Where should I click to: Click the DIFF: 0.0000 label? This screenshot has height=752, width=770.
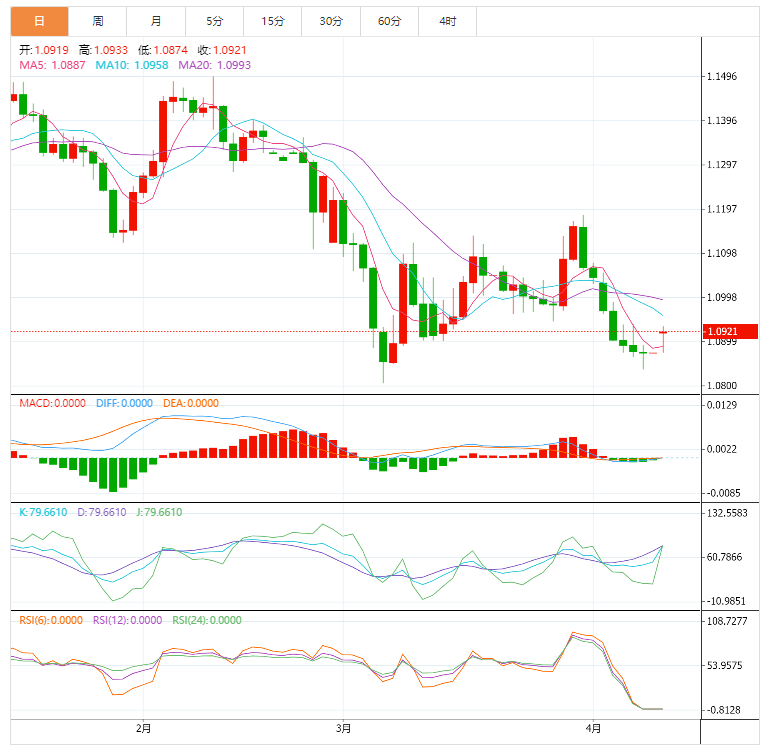point(124,403)
